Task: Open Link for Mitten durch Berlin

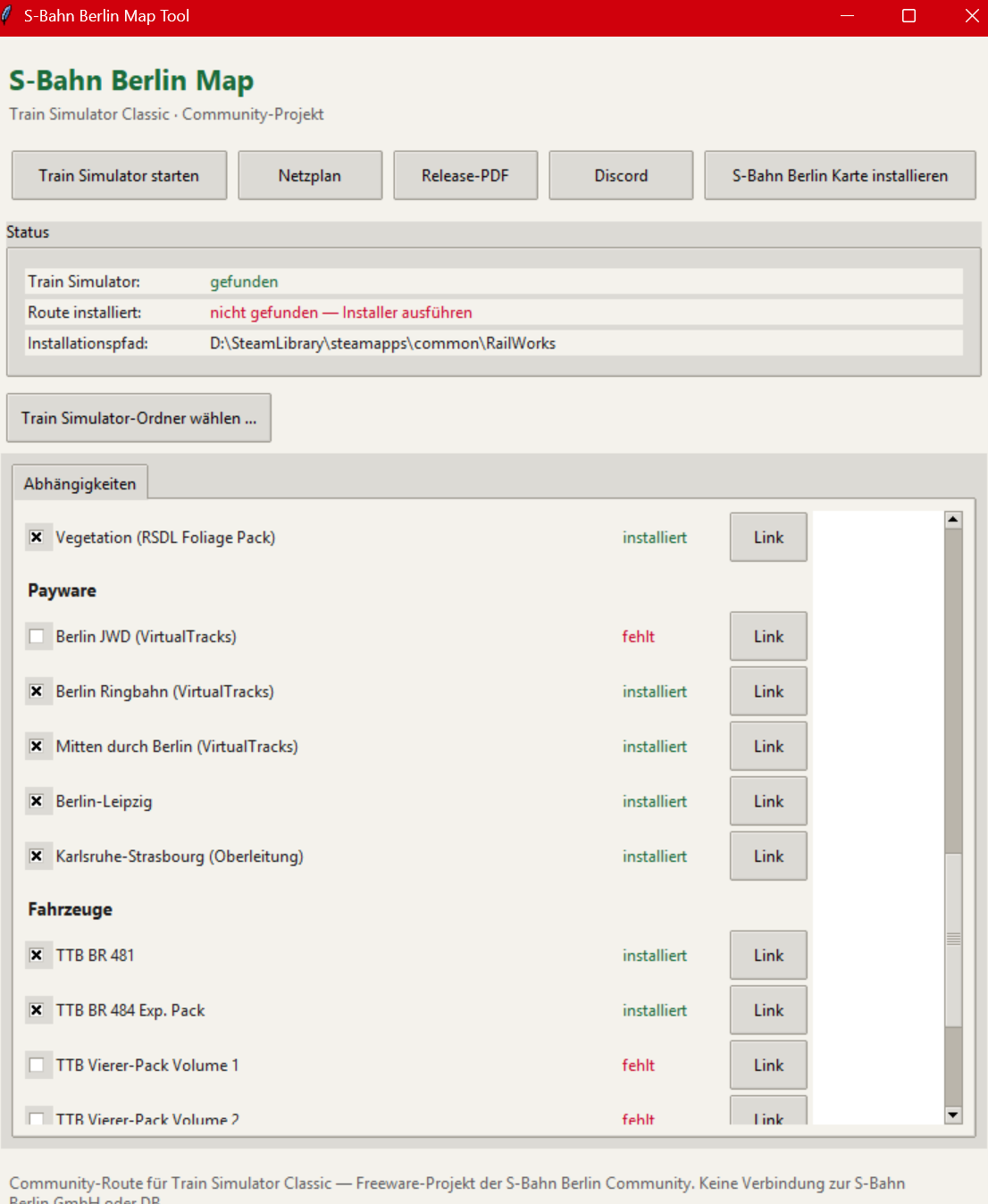Action: point(768,746)
